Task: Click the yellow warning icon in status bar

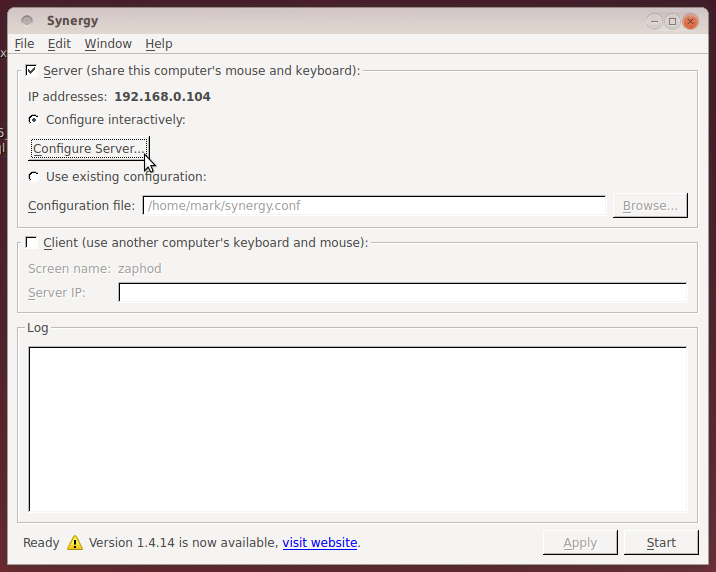Action: coord(75,543)
